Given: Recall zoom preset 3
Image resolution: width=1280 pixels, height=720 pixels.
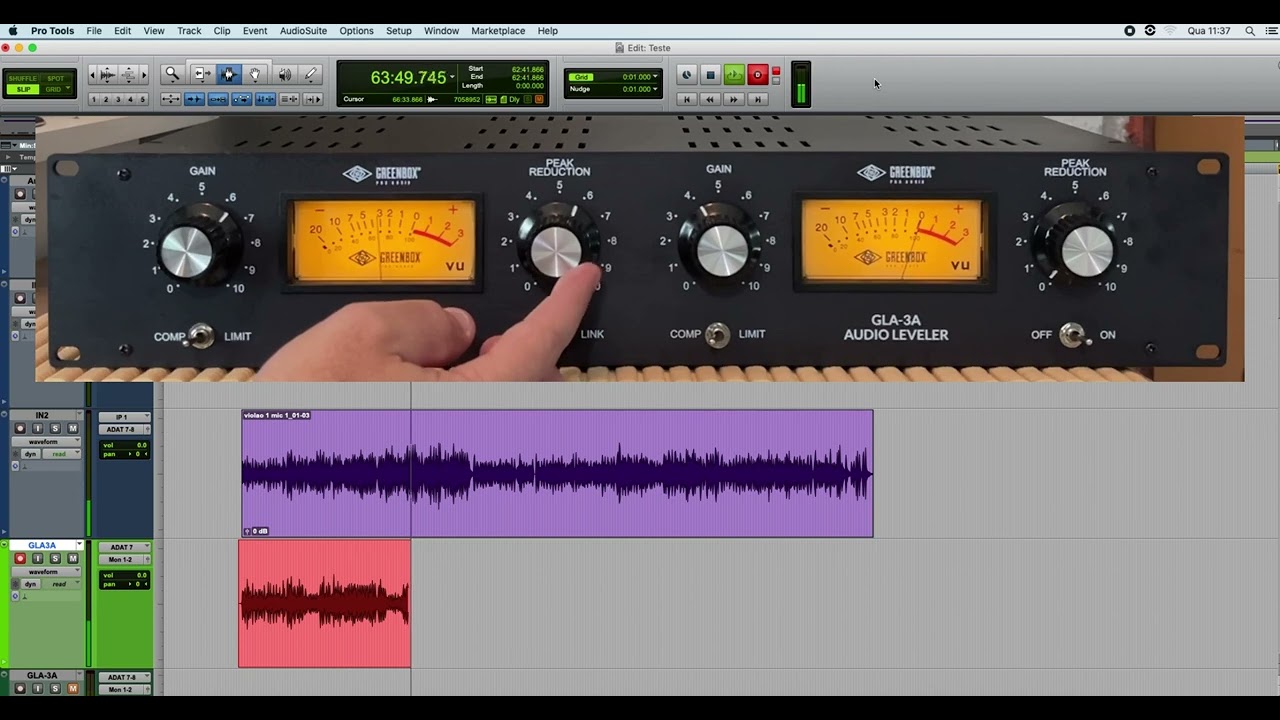Looking at the screenshot, I should point(118,99).
